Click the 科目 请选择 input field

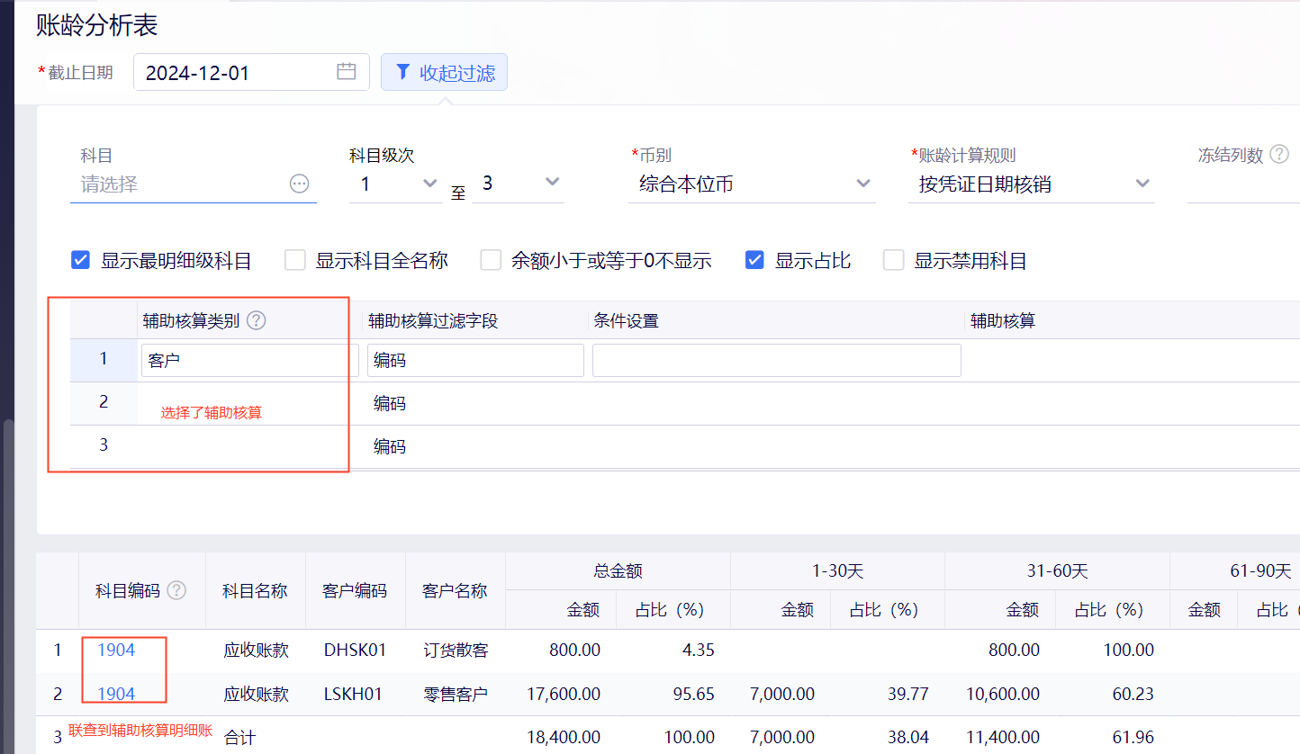coord(193,184)
